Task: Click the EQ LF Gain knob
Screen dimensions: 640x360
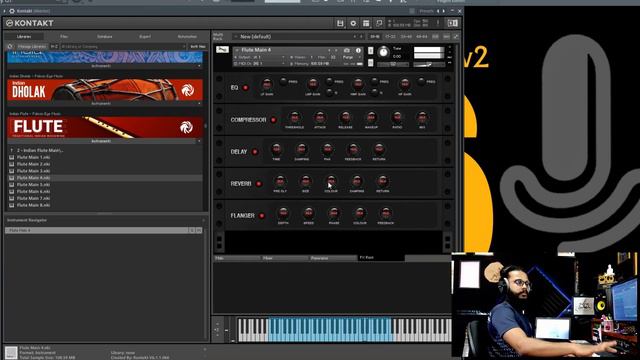Action: [267, 84]
